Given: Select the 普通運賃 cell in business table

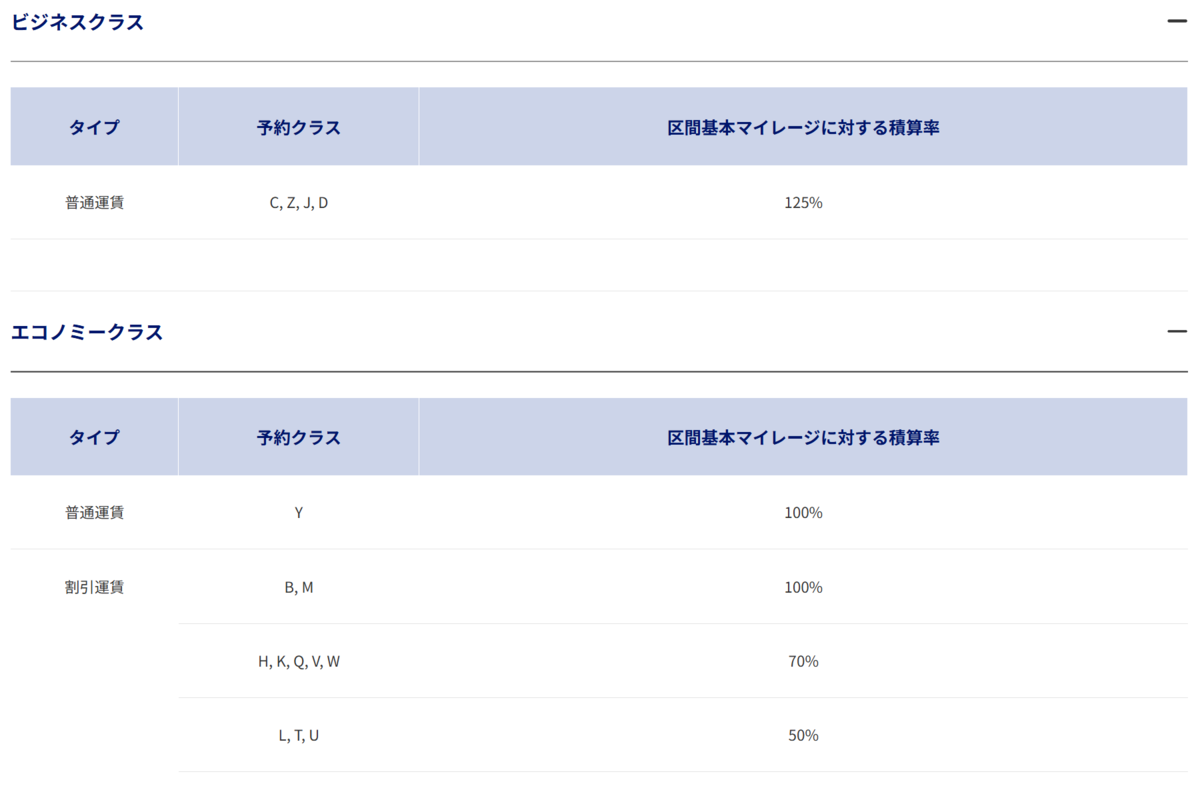Looking at the screenshot, I should (x=94, y=202).
